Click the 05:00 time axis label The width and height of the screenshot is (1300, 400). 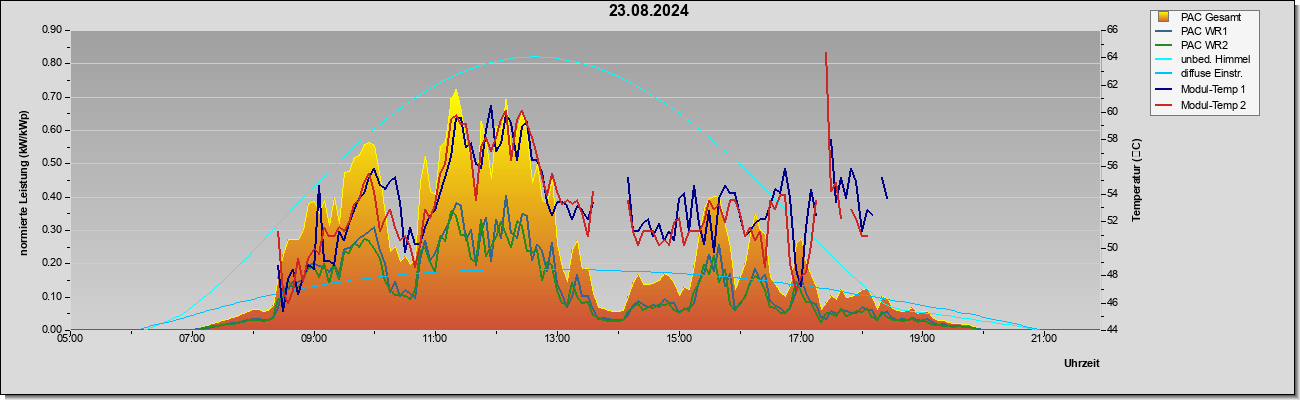(x=70, y=338)
